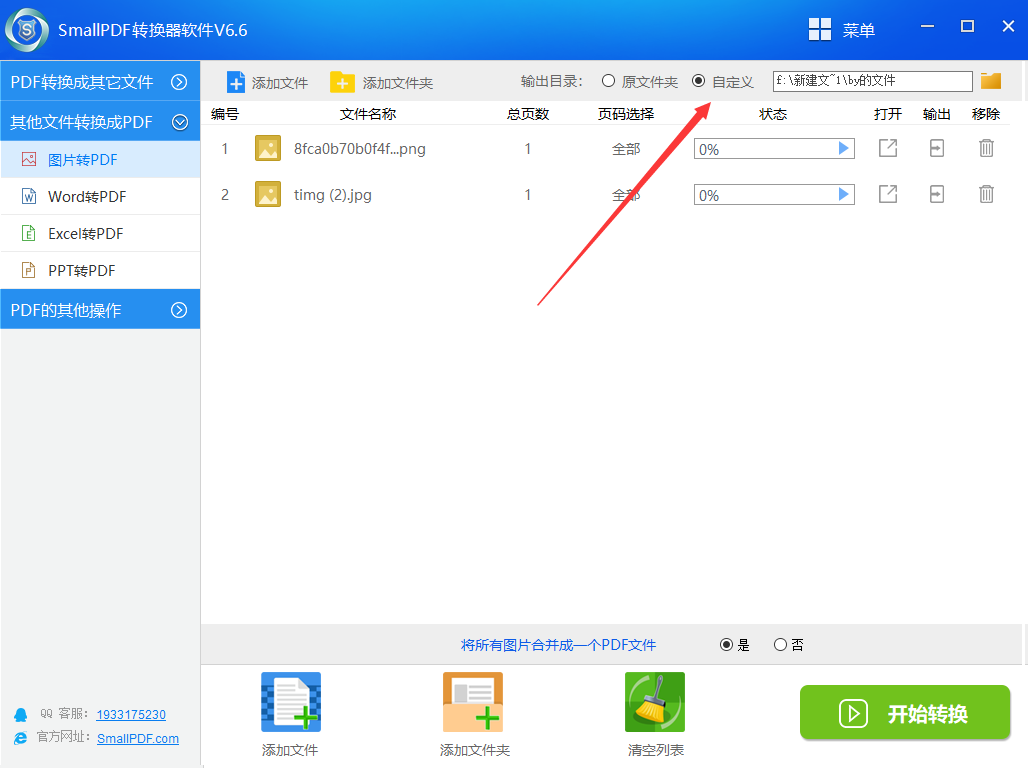Click the Excel转PDF document icon
This screenshot has width=1028, height=768.
point(29,233)
